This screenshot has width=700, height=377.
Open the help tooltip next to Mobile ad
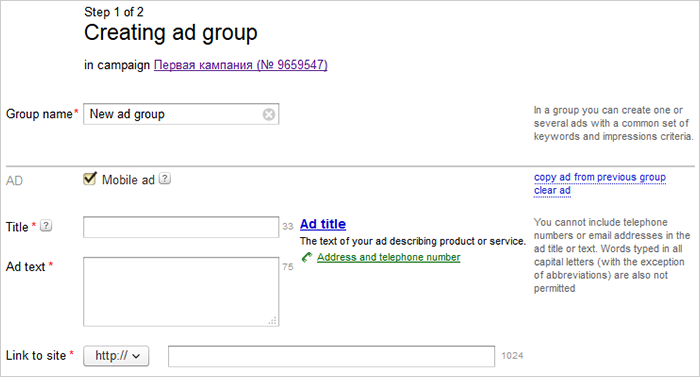coord(165,179)
